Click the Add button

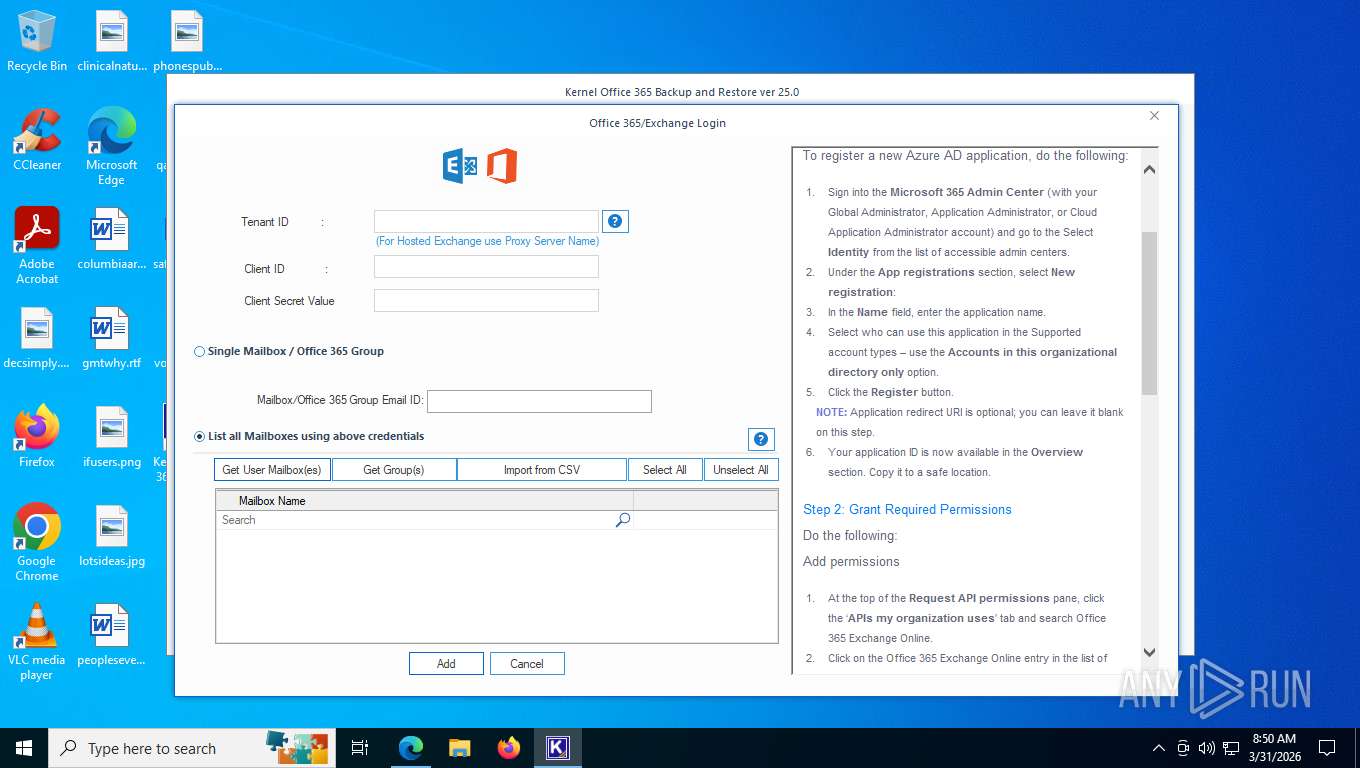(x=446, y=664)
